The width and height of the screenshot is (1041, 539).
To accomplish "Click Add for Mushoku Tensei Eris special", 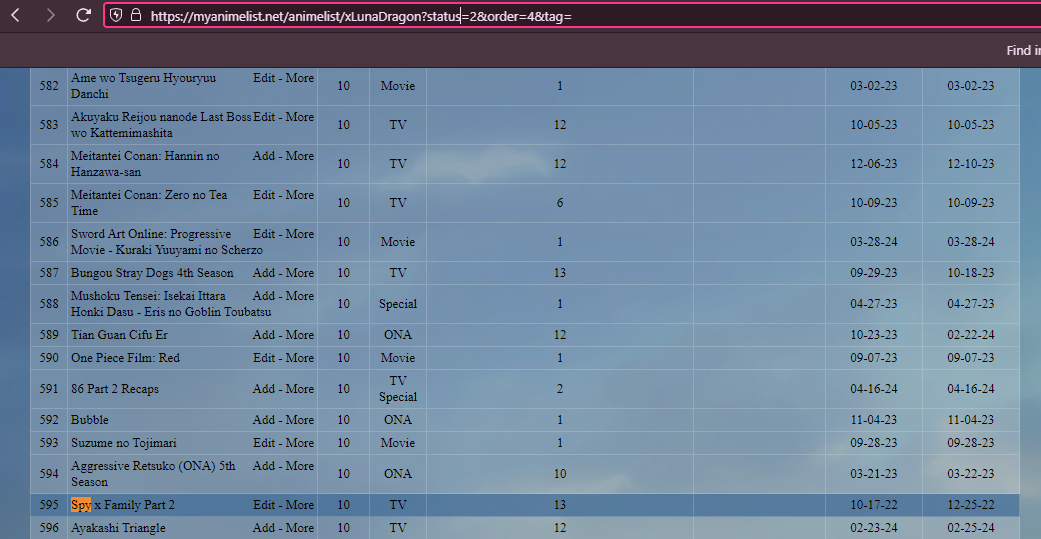I will tap(264, 296).
